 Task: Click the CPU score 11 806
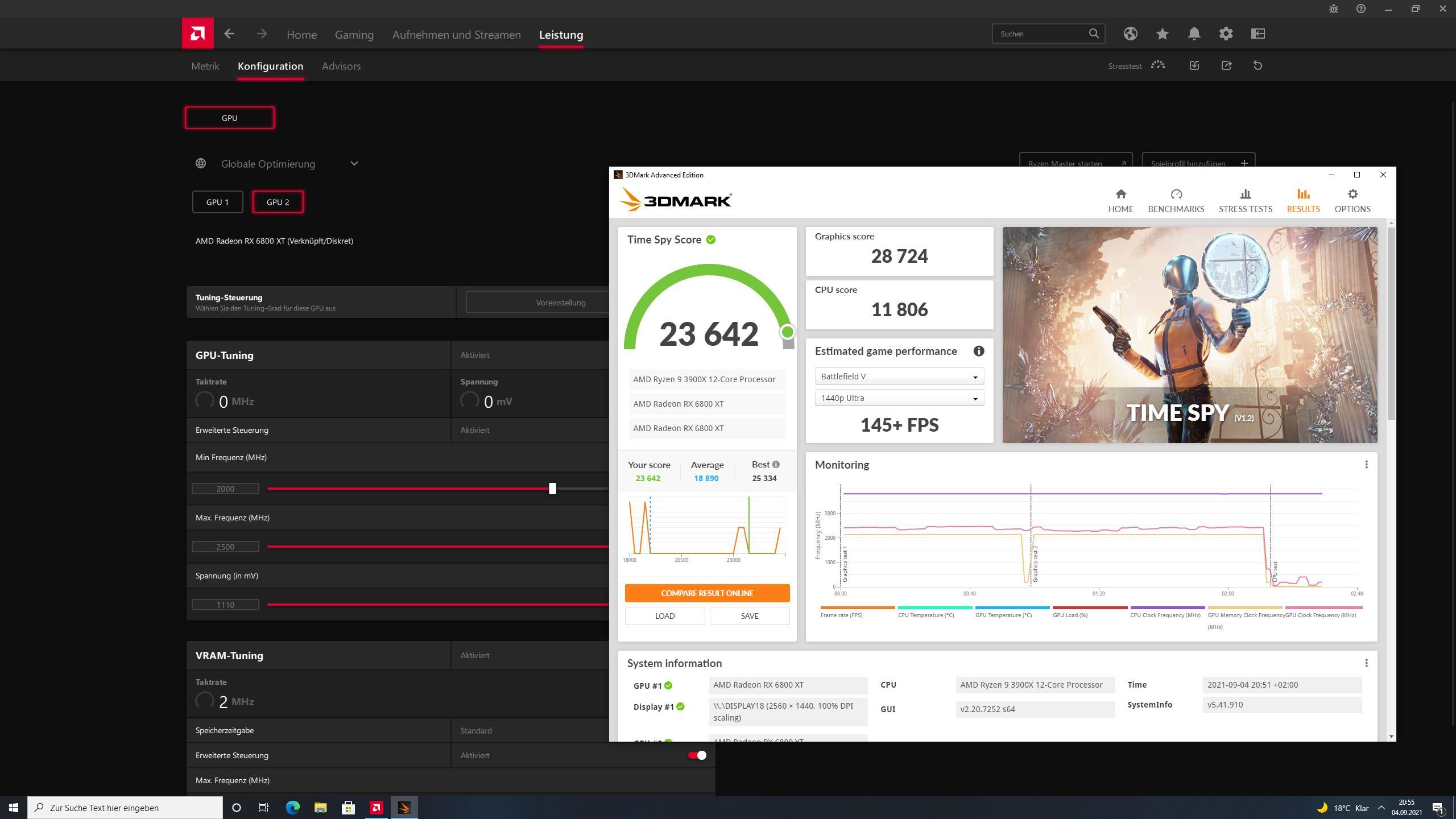[899, 310]
